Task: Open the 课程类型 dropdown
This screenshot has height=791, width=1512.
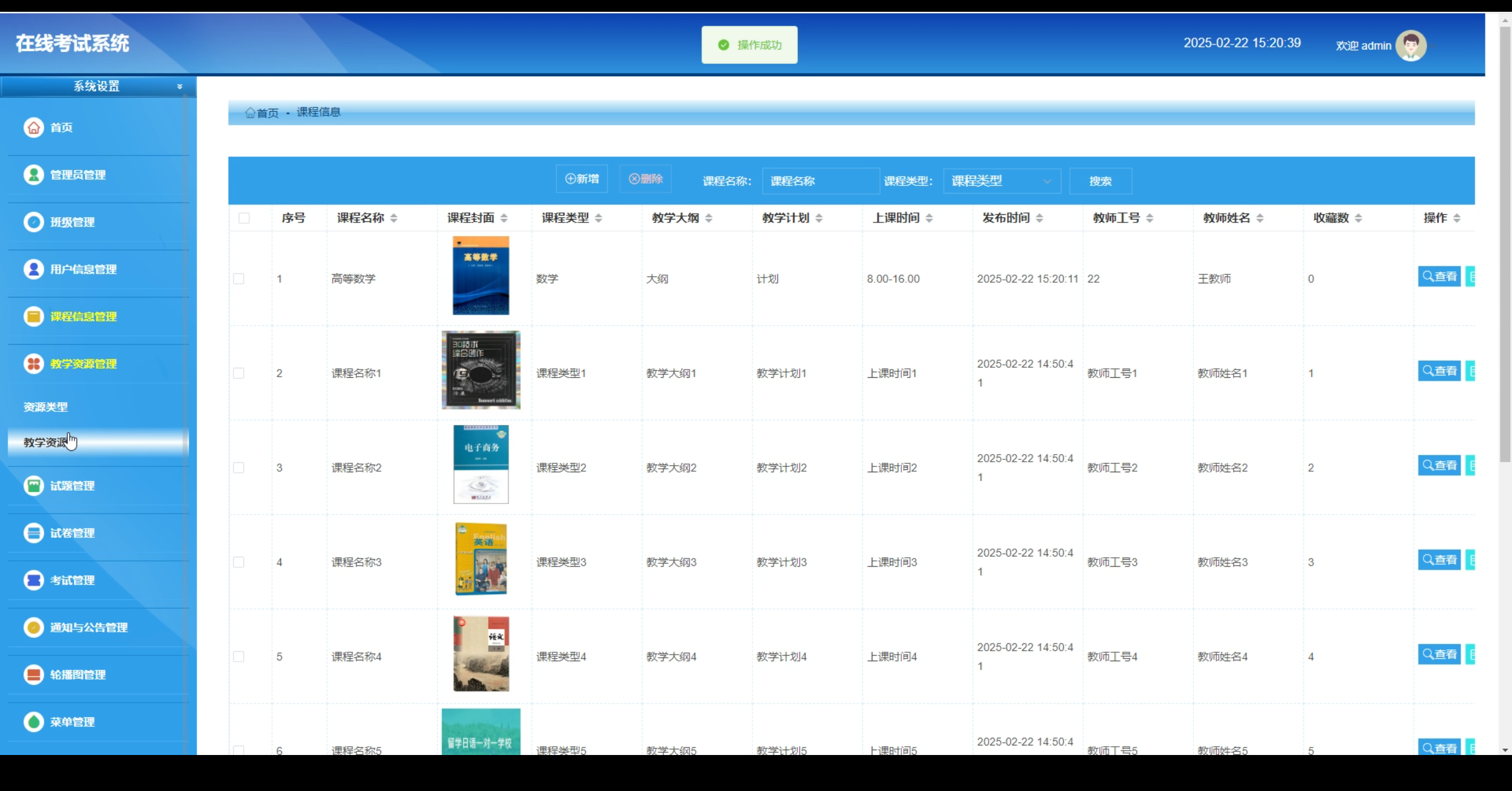Action: 1001,181
